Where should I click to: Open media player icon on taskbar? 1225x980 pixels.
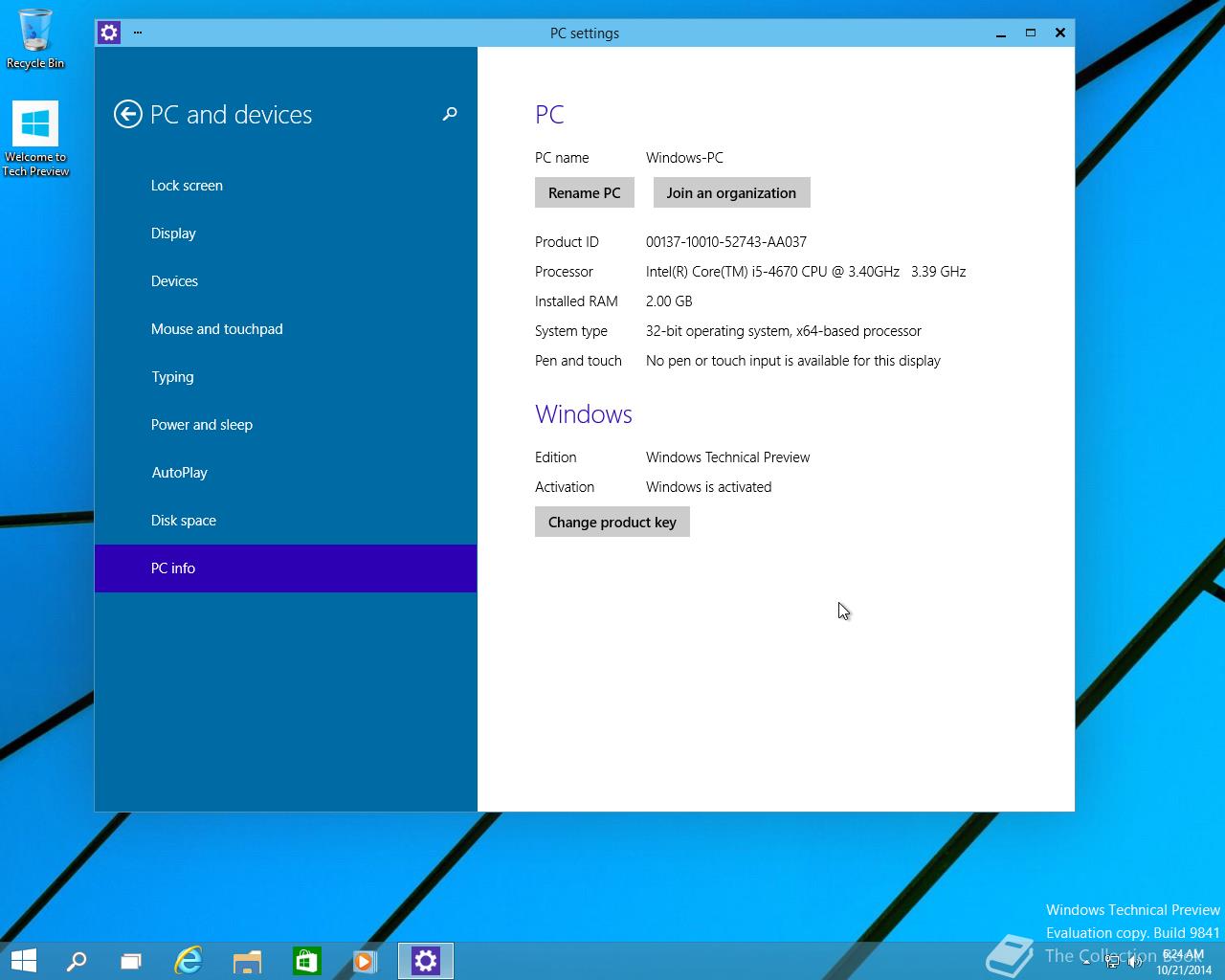[365, 961]
